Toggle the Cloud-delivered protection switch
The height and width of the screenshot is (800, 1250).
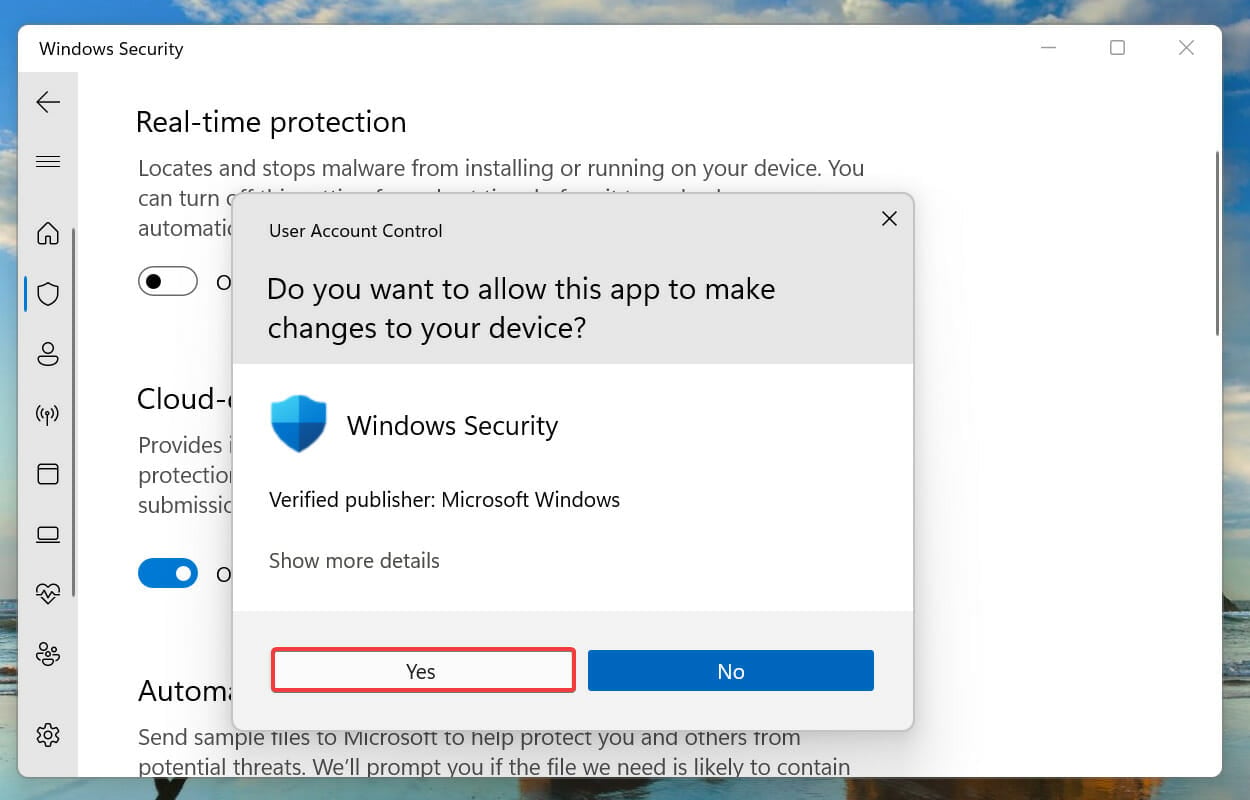point(168,573)
